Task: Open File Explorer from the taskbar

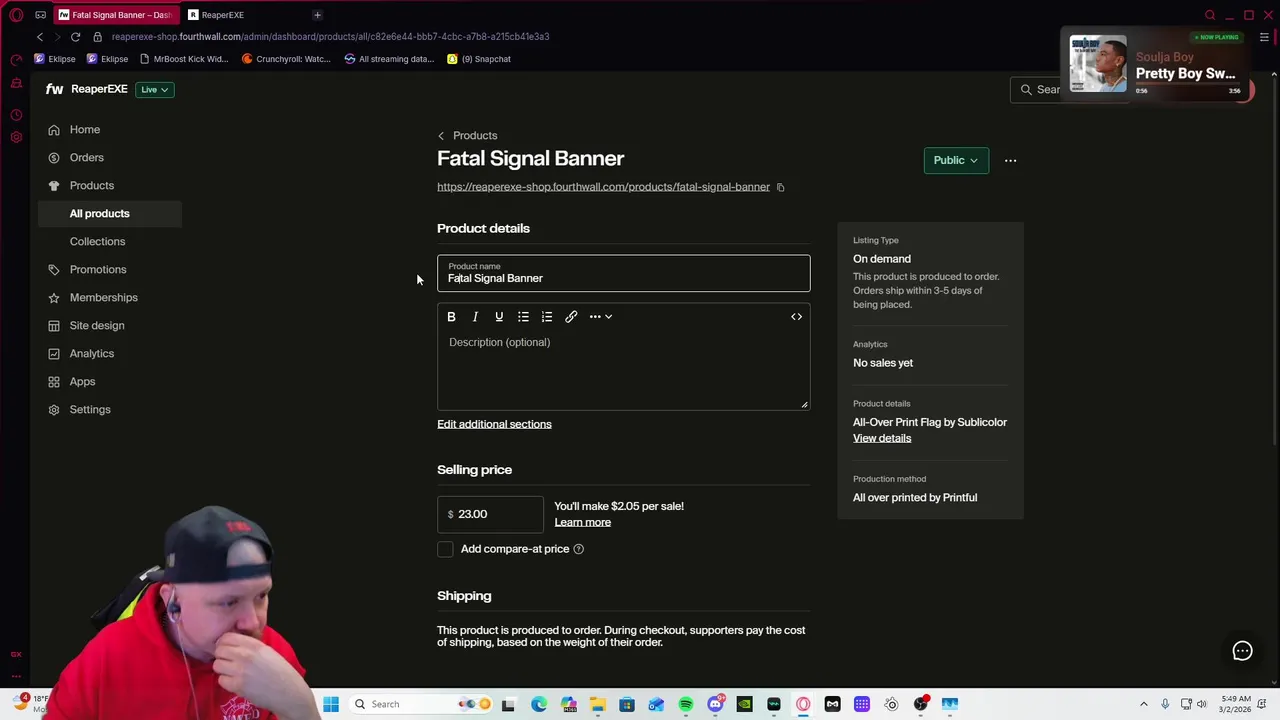Action: (x=597, y=704)
